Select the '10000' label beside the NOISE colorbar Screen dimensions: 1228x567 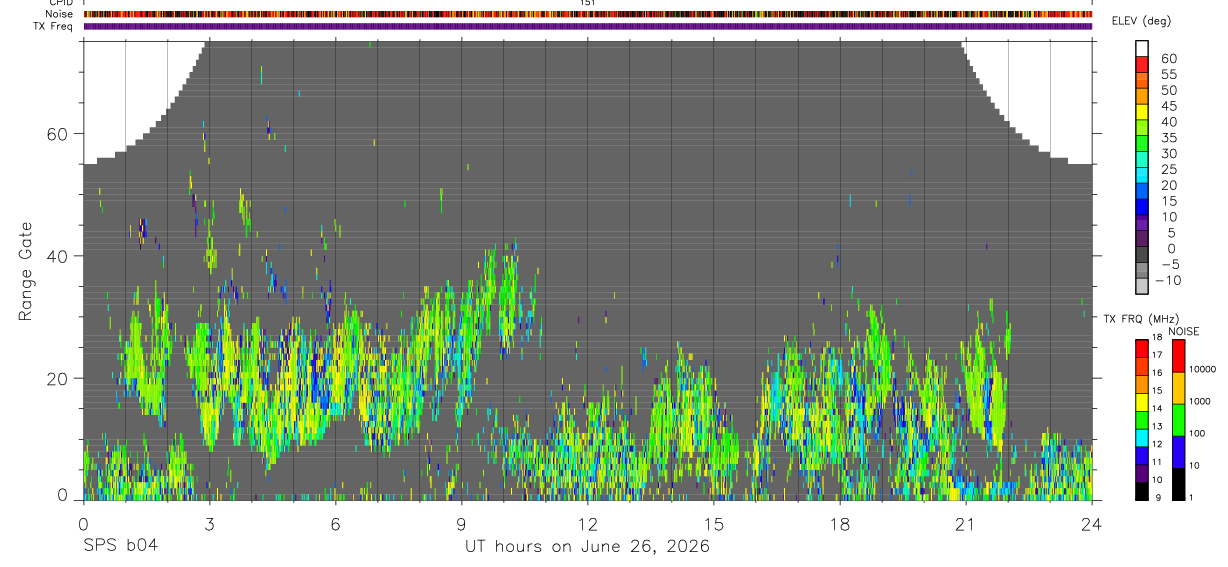point(1203,369)
